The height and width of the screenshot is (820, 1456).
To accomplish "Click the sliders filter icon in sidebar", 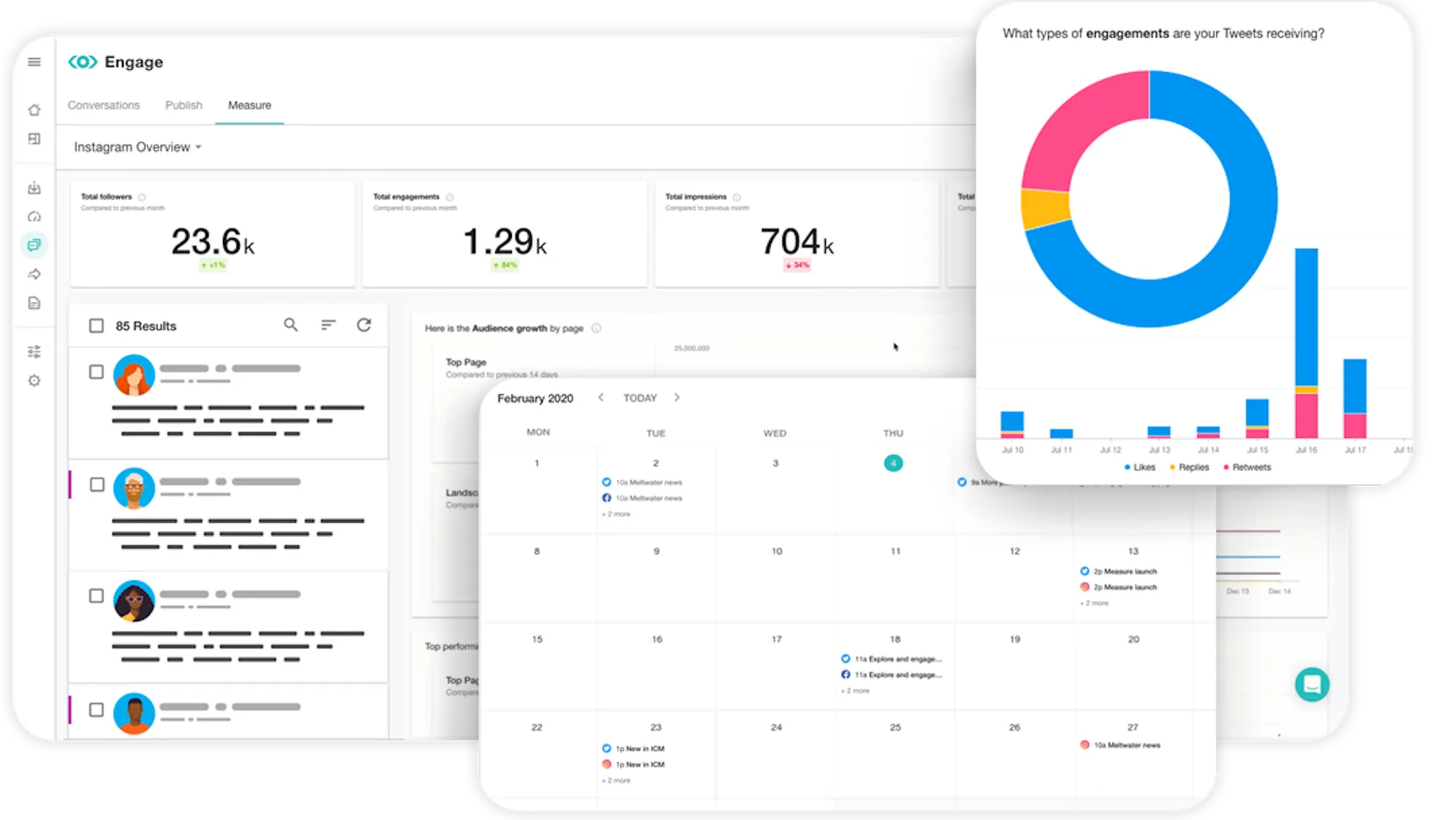I will pyautogui.click(x=34, y=351).
